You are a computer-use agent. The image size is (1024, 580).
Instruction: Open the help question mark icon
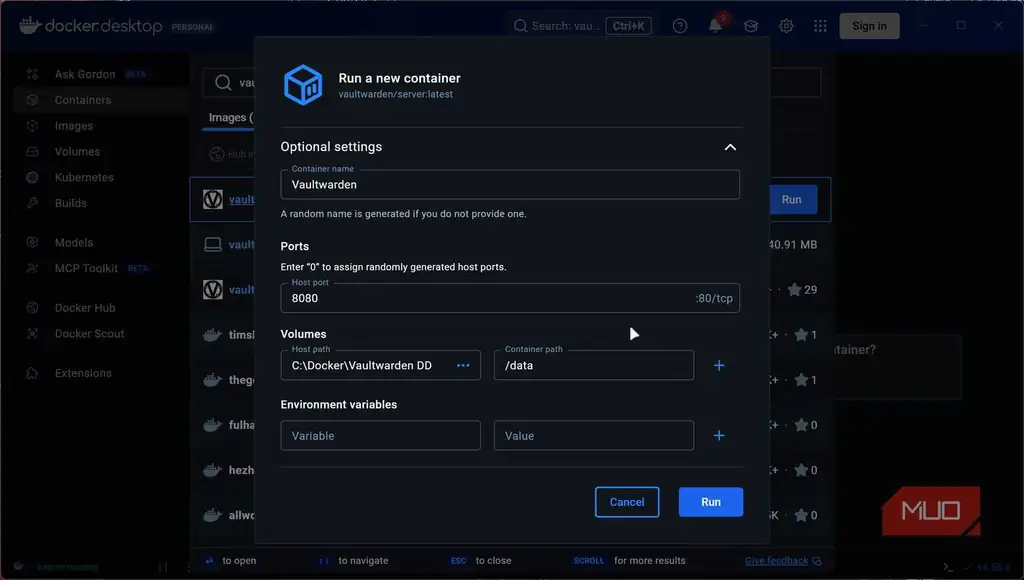[680, 26]
